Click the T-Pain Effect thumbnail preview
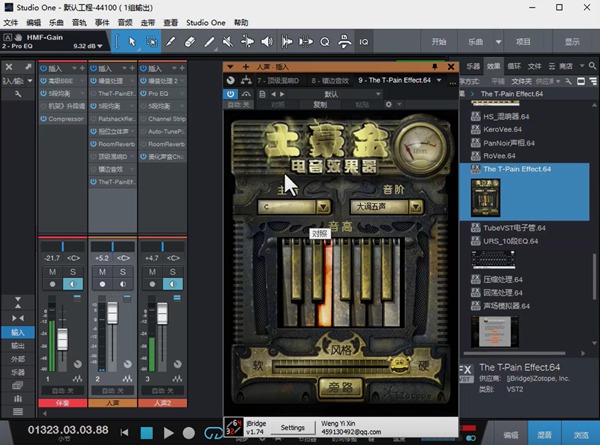 486,197
